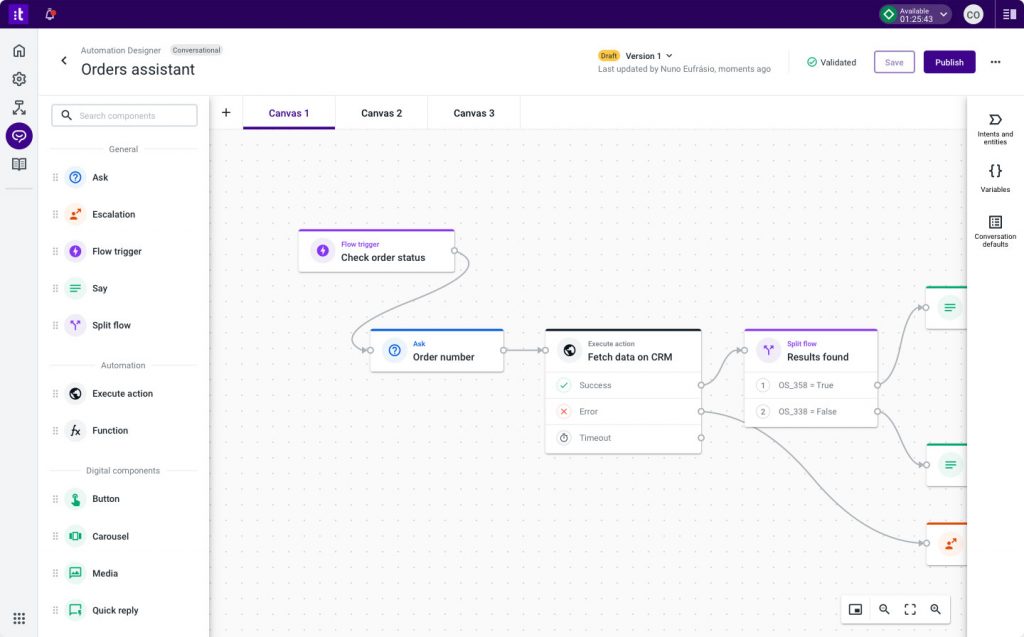The height and width of the screenshot is (637, 1024).
Task: Open the apps grid launcher icon
Action: point(19,618)
